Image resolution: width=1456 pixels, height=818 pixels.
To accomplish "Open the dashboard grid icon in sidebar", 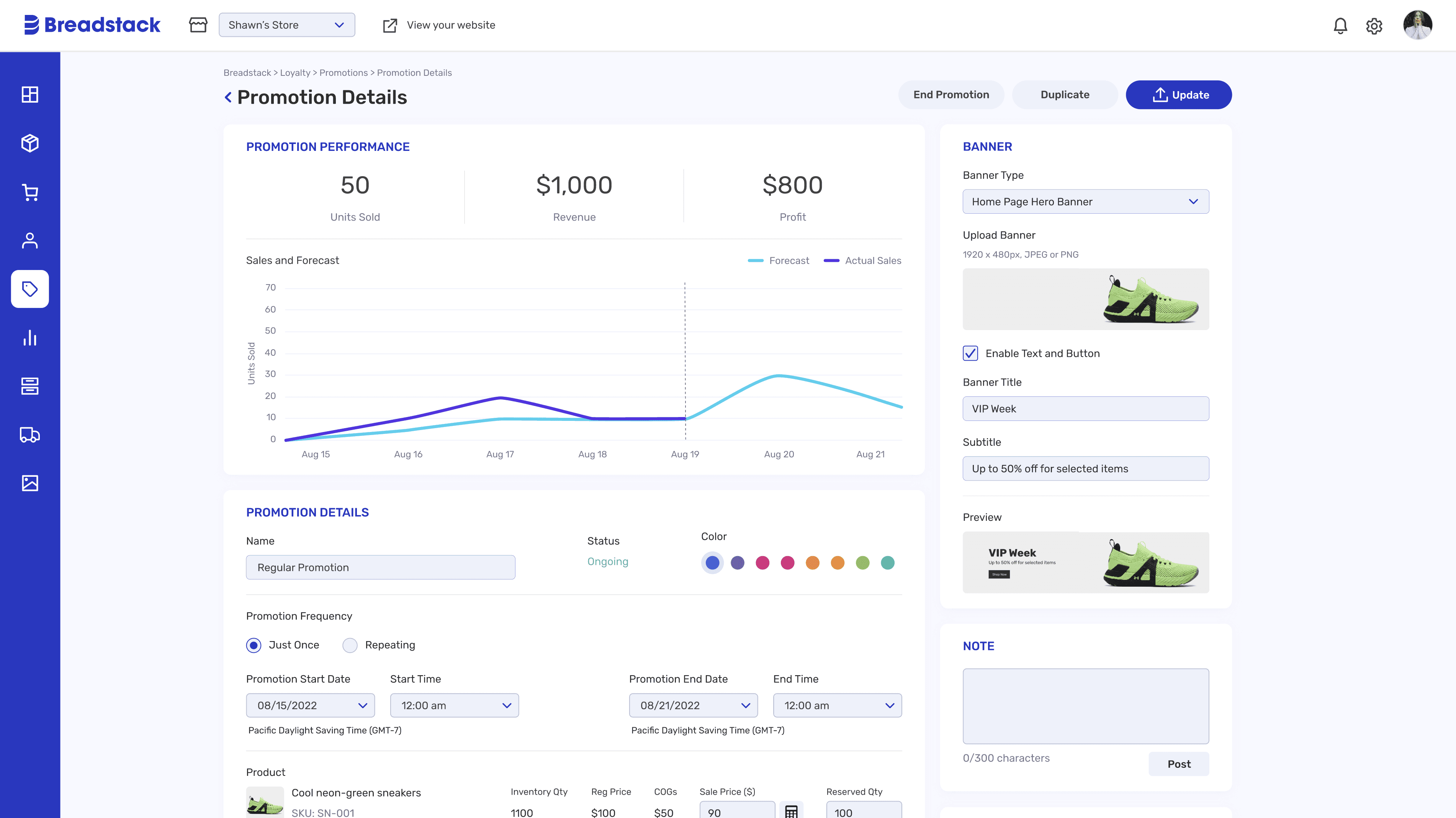I will click(30, 95).
